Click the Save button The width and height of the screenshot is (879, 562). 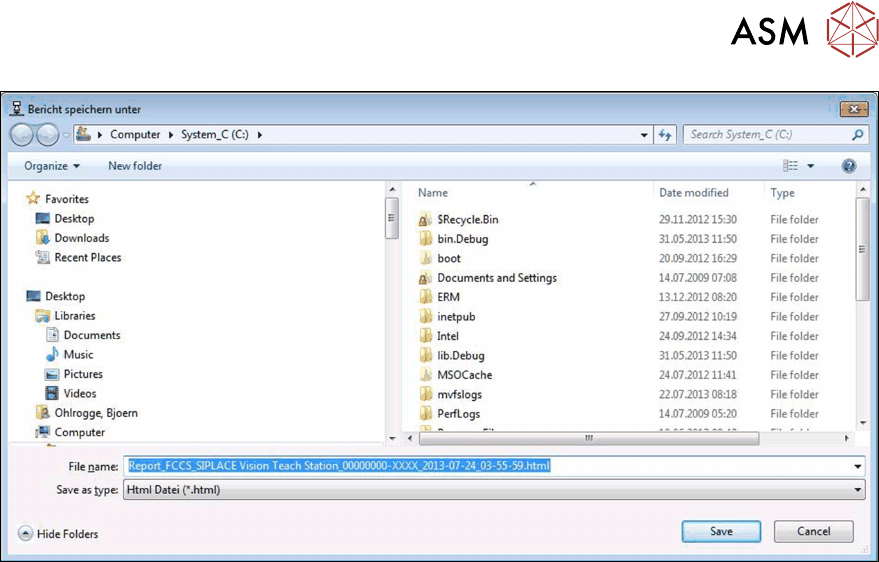click(x=721, y=531)
